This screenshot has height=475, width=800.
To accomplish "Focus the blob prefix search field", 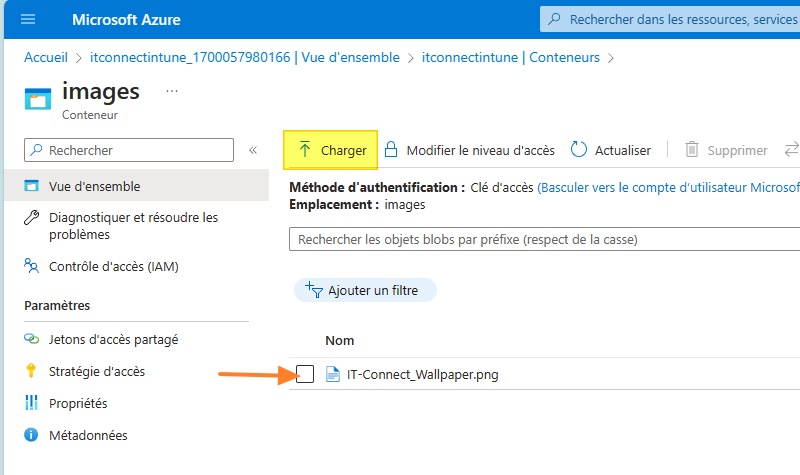I will (544, 239).
